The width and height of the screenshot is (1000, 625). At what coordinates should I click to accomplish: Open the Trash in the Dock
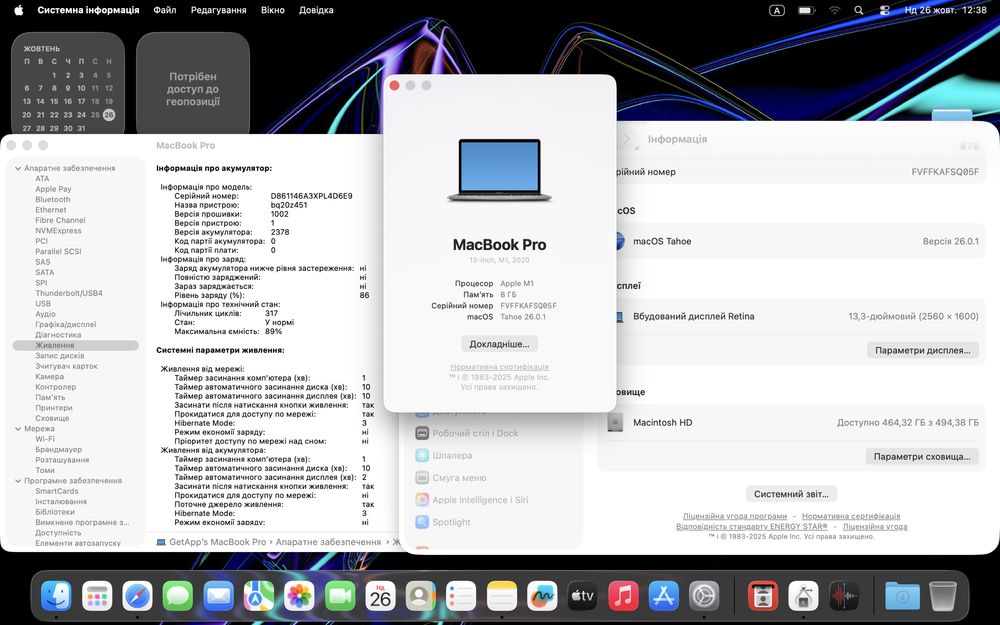click(943, 596)
